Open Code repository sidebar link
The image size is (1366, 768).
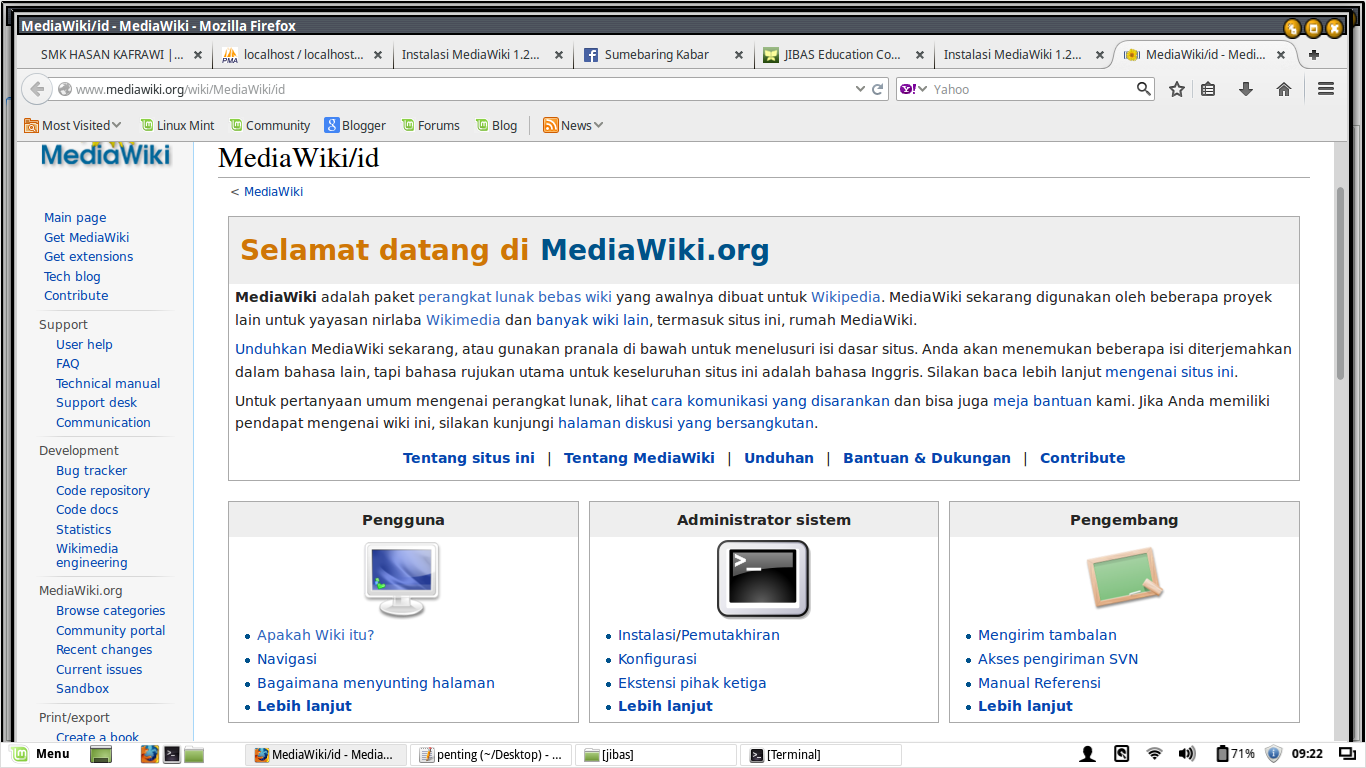(103, 490)
